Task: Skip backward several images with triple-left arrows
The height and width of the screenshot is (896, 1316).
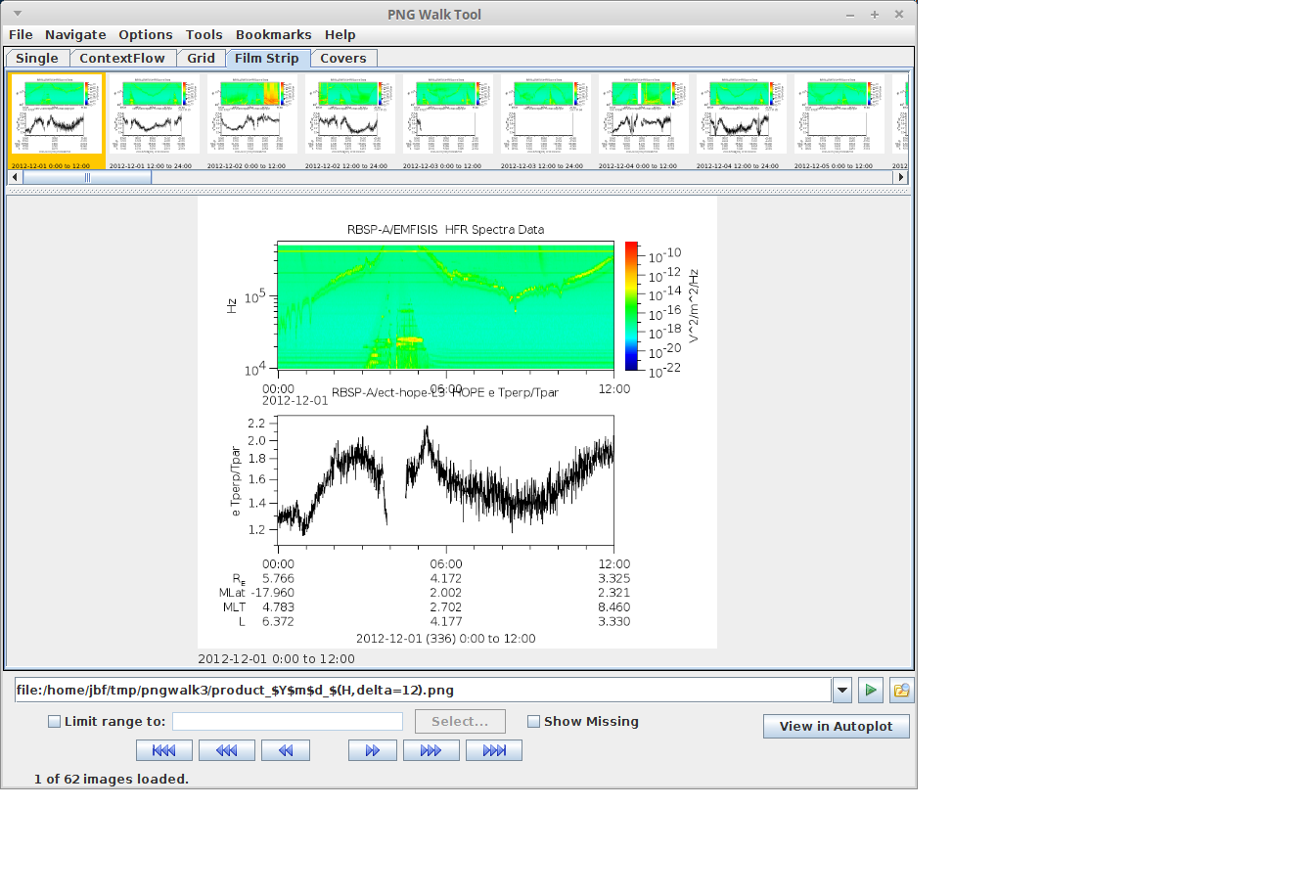Action: (x=226, y=750)
